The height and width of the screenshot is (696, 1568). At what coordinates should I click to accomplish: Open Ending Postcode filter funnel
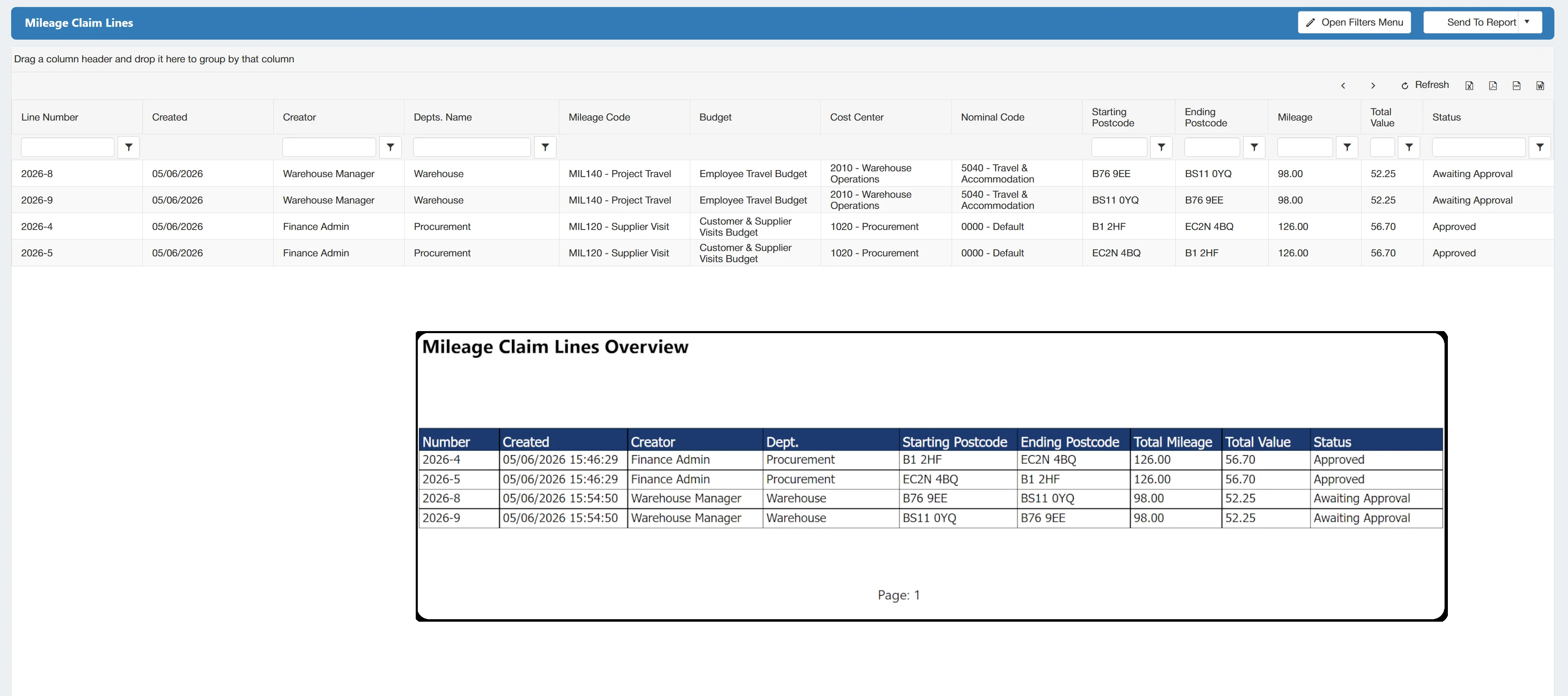click(x=1254, y=147)
